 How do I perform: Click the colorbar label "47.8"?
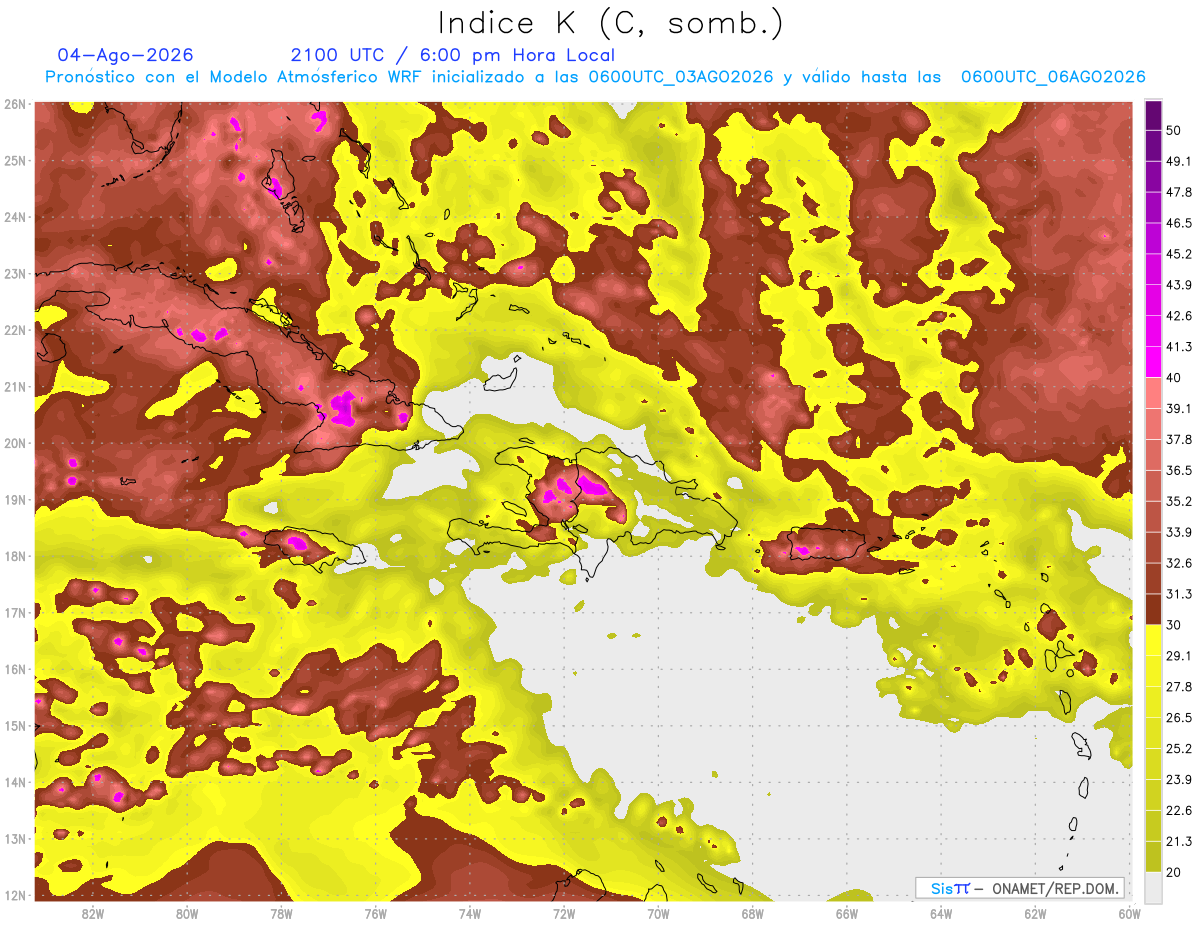tap(1179, 192)
